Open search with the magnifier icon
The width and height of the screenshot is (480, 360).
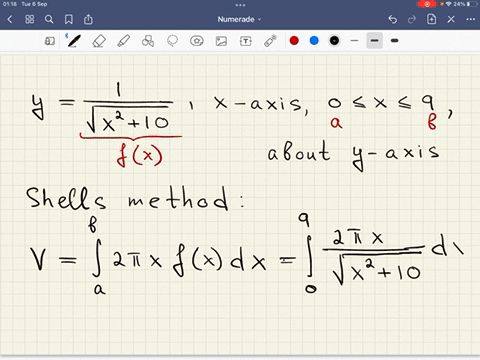click(49, 19)
